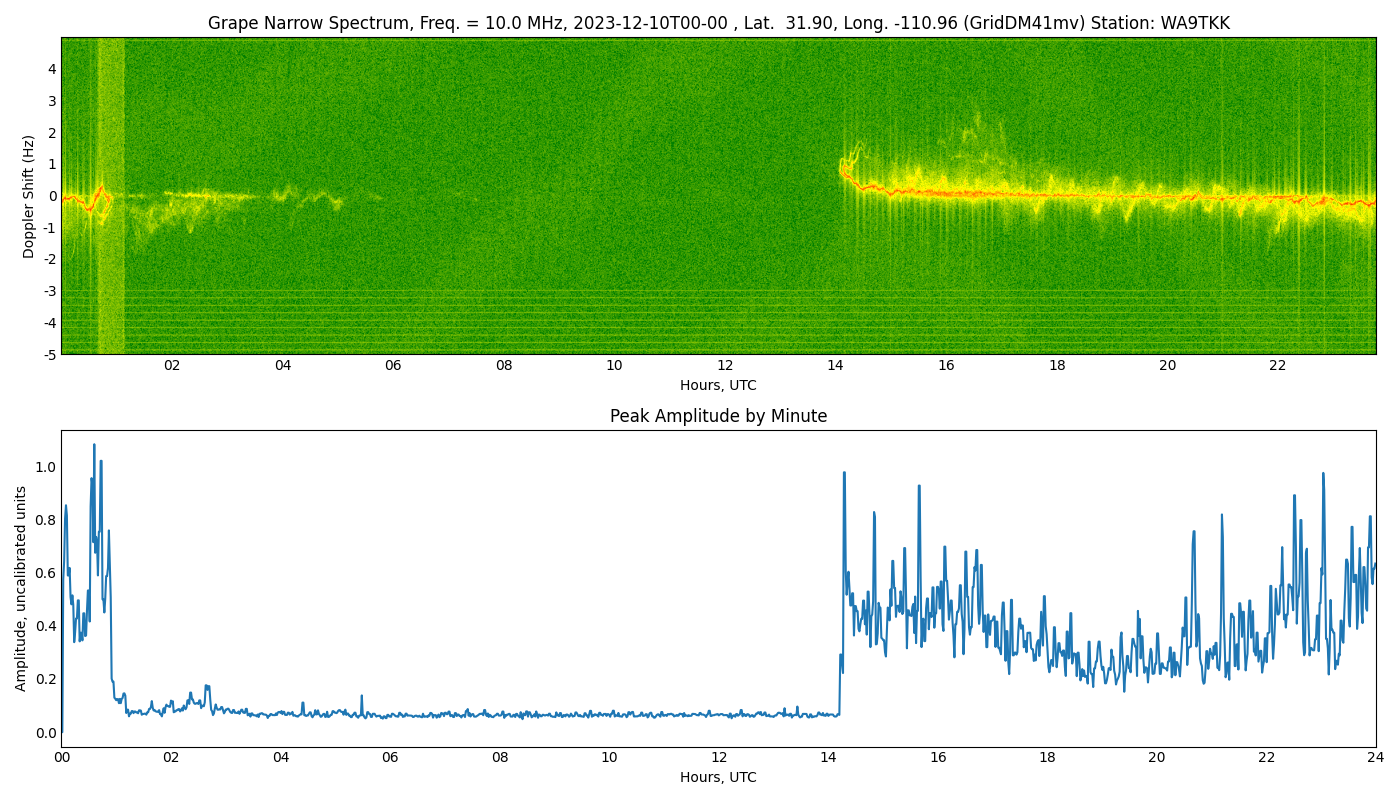Image resolution: width=1400 pixels, height=800 pixels.
Task: Click the 4 Hz Doppler shift tick label
Action: (51, 69)
